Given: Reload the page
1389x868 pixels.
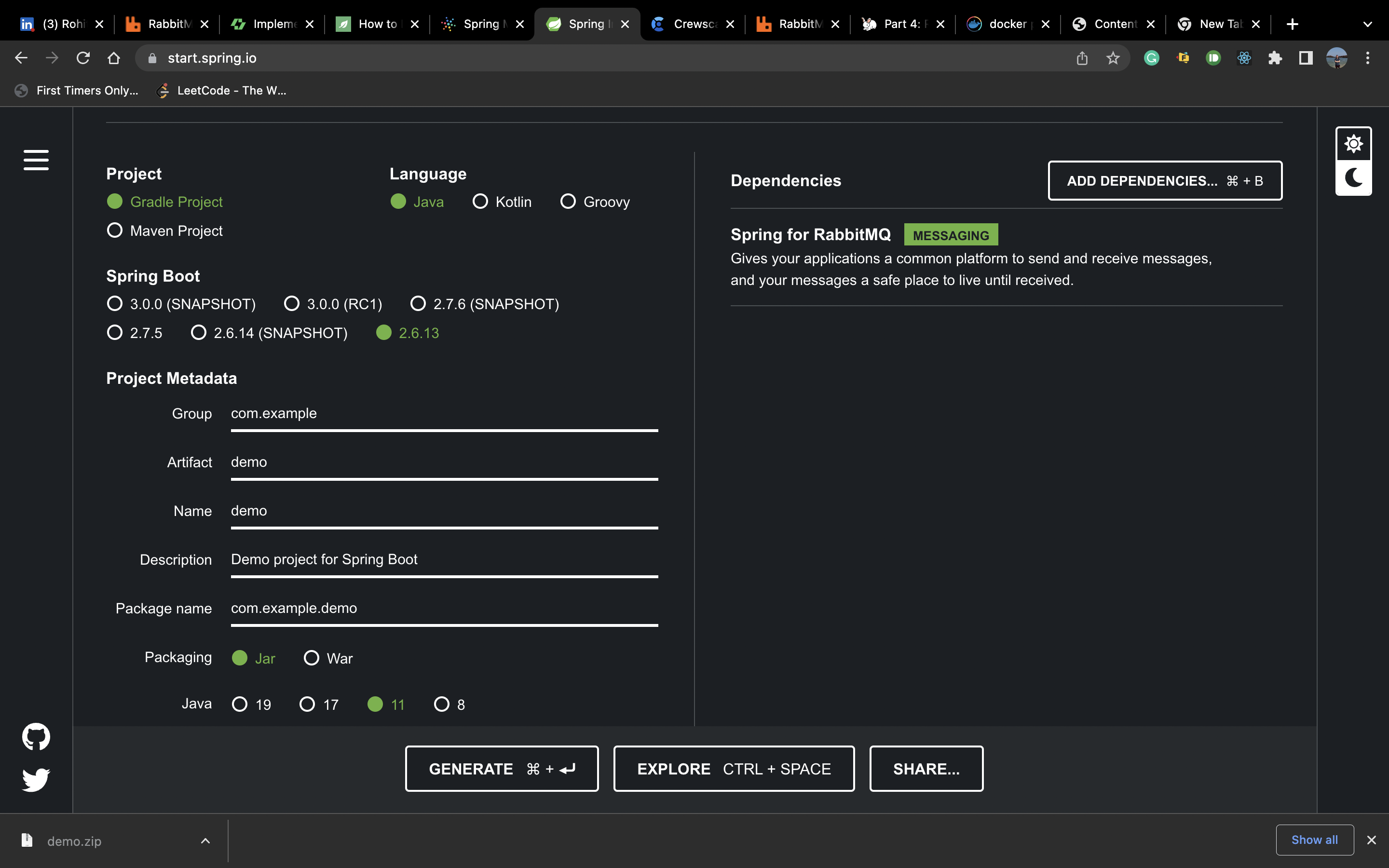Looking at the screenshot, I should [83, 58].
